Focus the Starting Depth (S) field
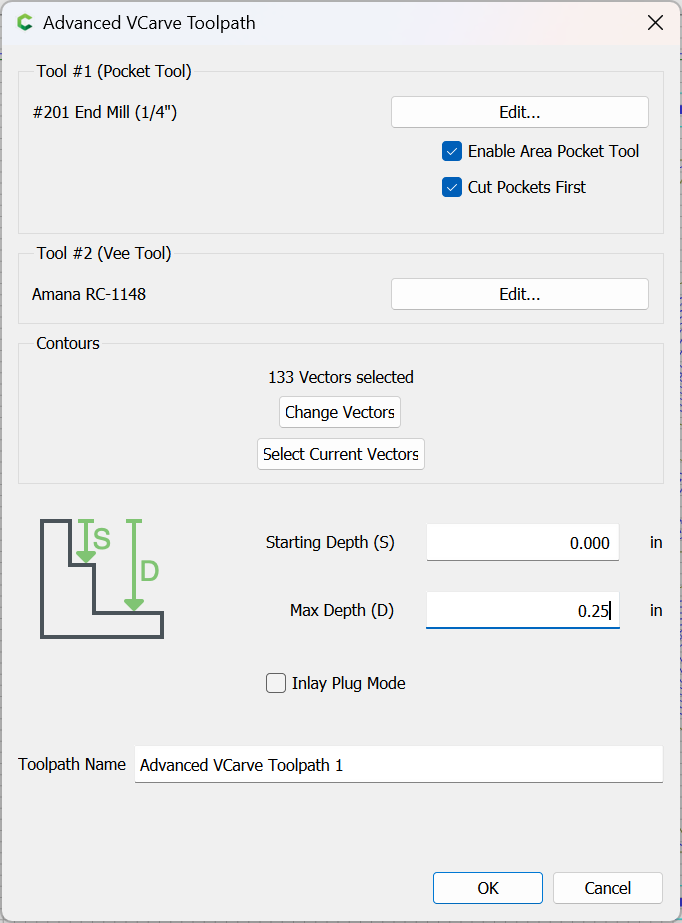The height and width of the screenshot is (923, 682). click(x=522, y=543)
